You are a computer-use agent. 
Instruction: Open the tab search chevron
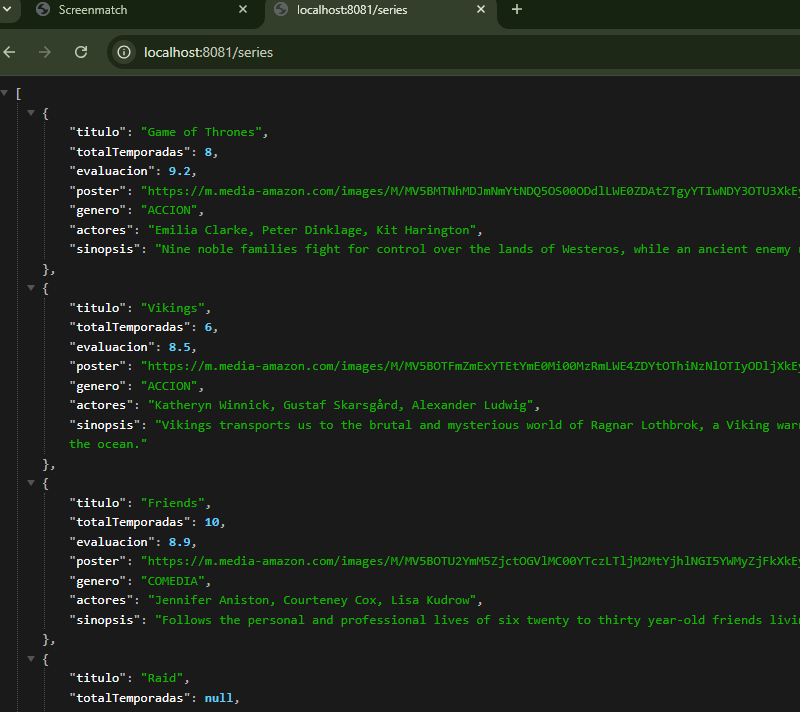(7, 9)
